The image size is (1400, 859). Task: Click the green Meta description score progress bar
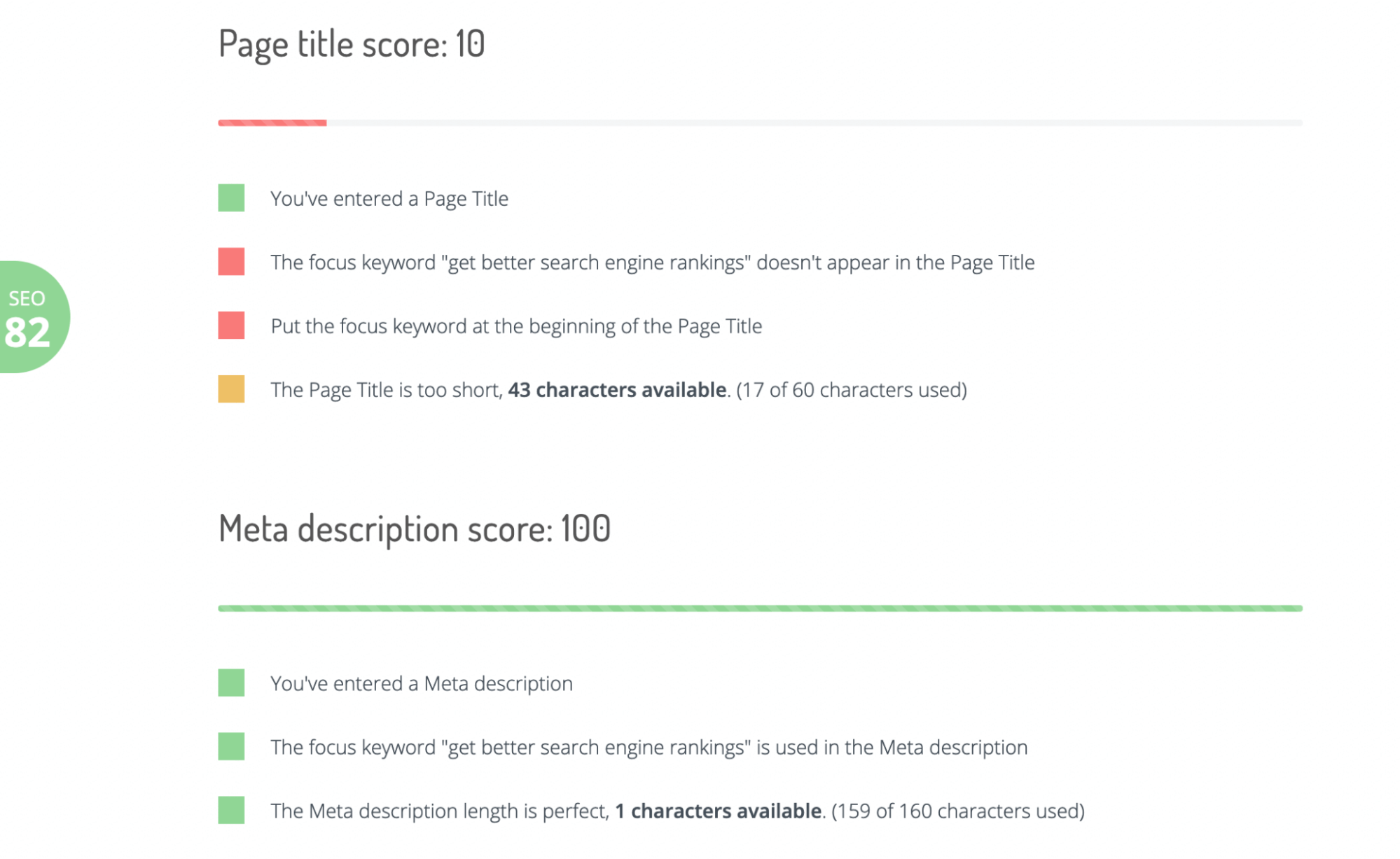[760, 609]
